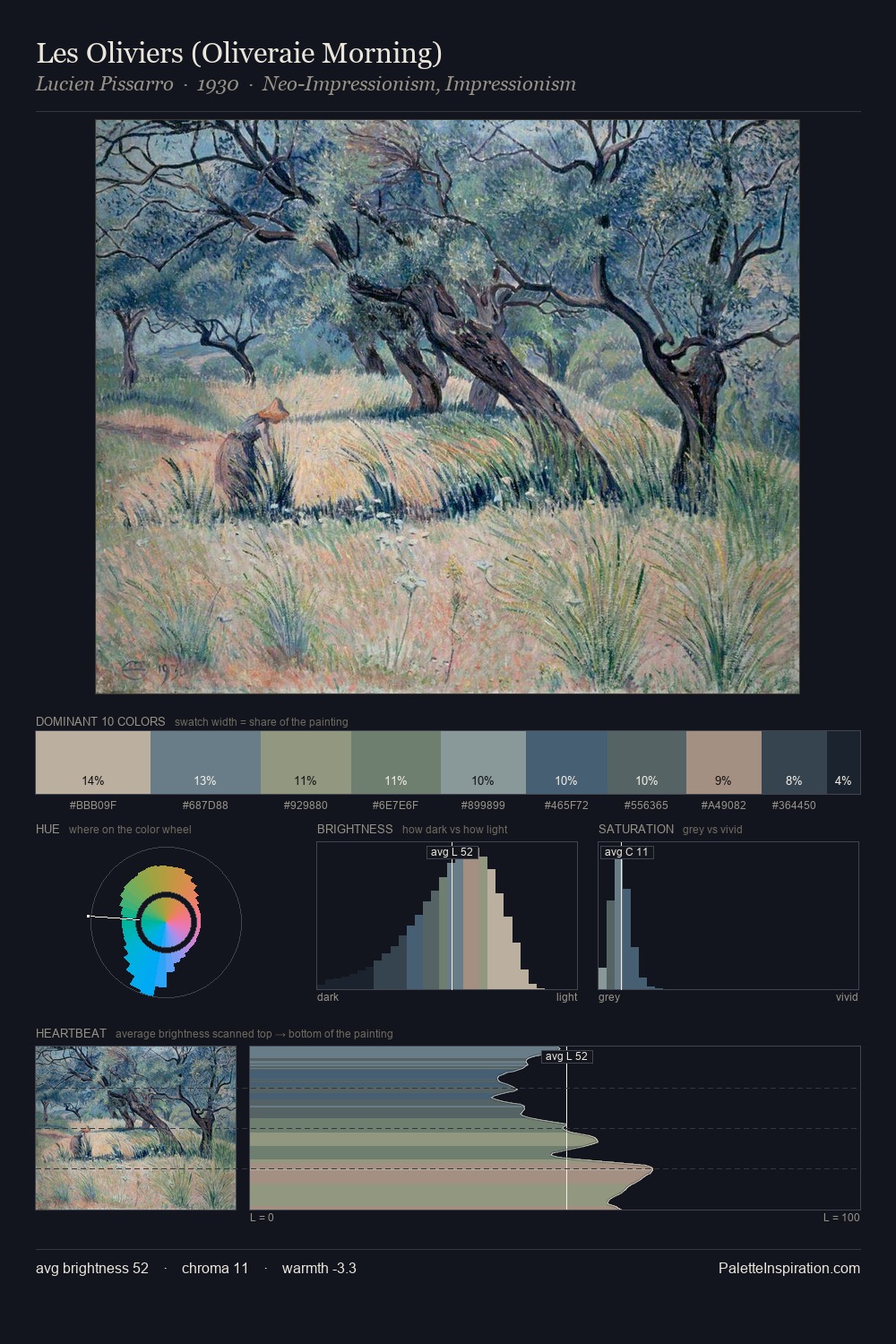This screenshot has height=1344, width=896.
Task: Click the hex code #687D88
Action: pyautogui.click(x=205, y=806)
